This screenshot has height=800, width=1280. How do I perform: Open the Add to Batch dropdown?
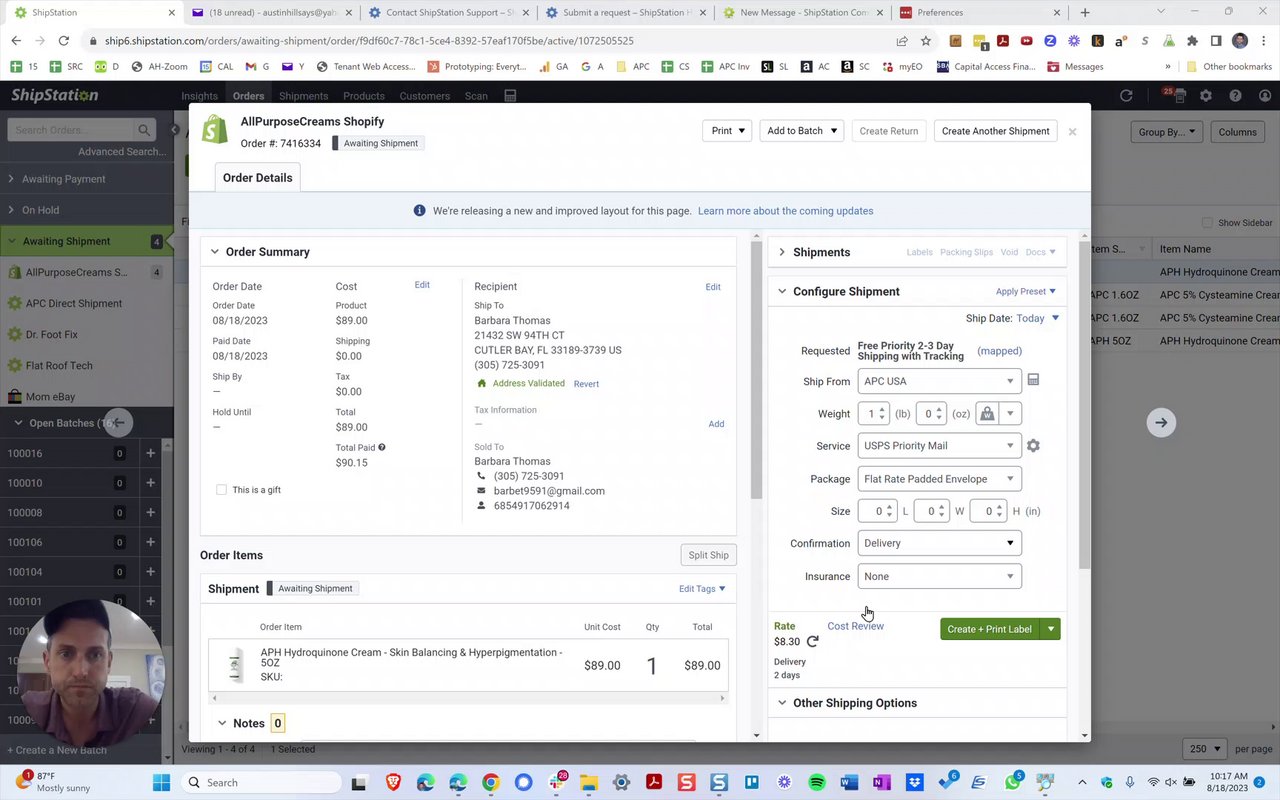[x=801, y=131]
